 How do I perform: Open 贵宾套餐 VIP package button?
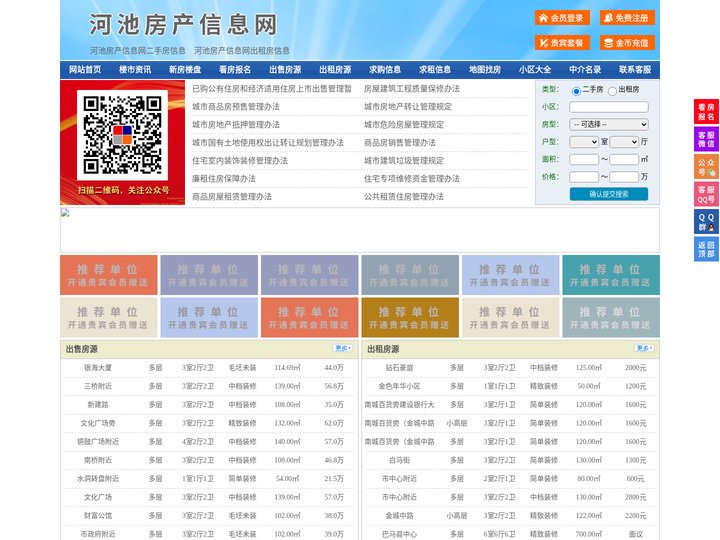(x=562, y=43)
